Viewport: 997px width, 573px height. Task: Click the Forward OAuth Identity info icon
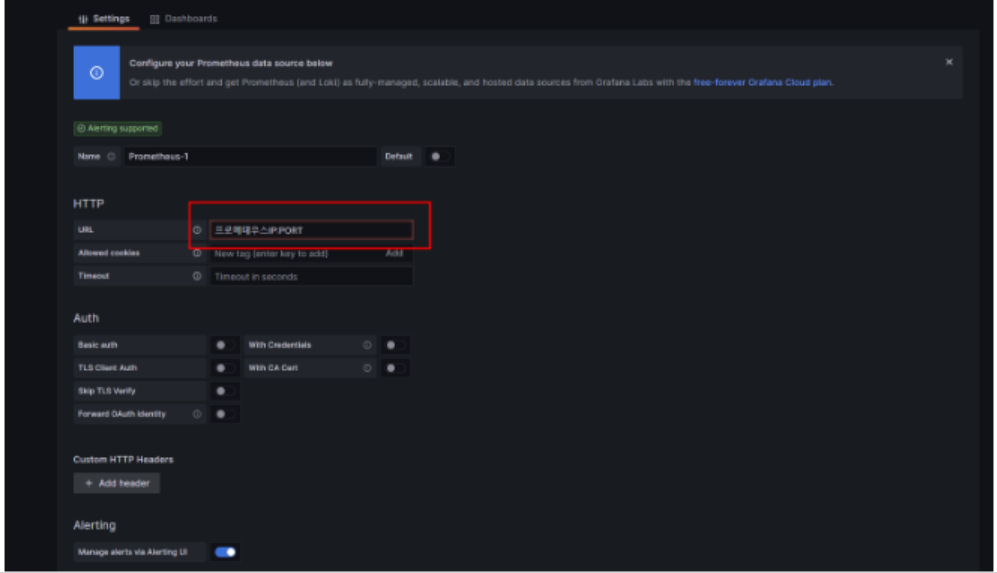pyautogui.click(x=197, y=414)
